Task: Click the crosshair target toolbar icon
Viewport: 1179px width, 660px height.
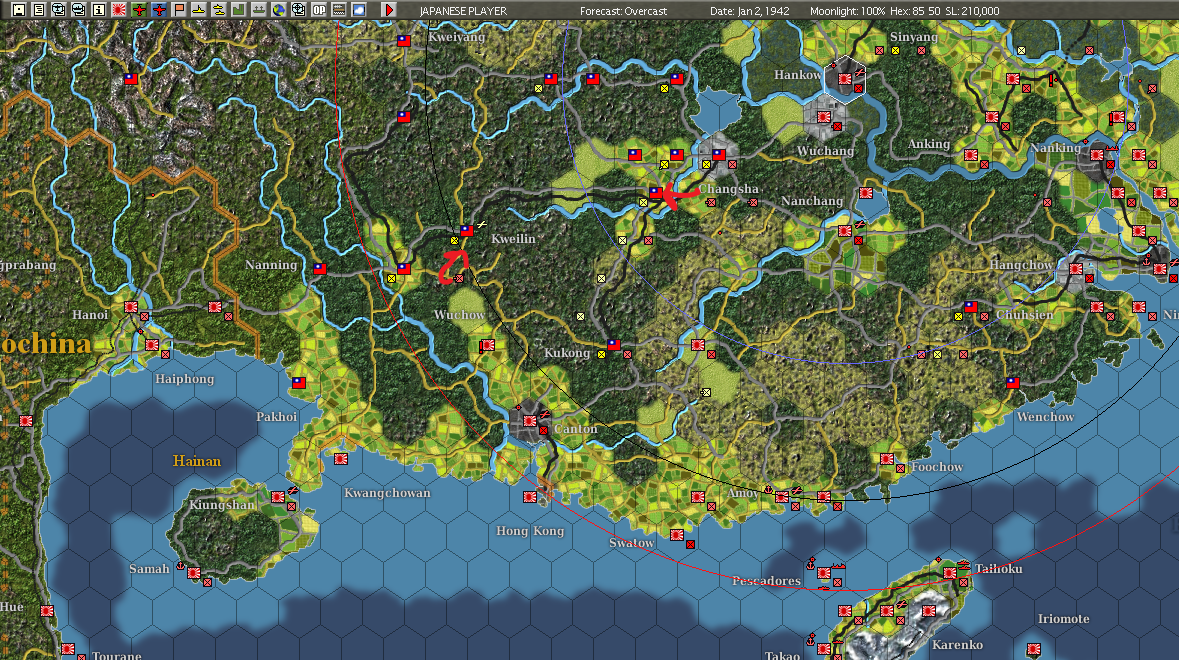Action: point(299,10)
